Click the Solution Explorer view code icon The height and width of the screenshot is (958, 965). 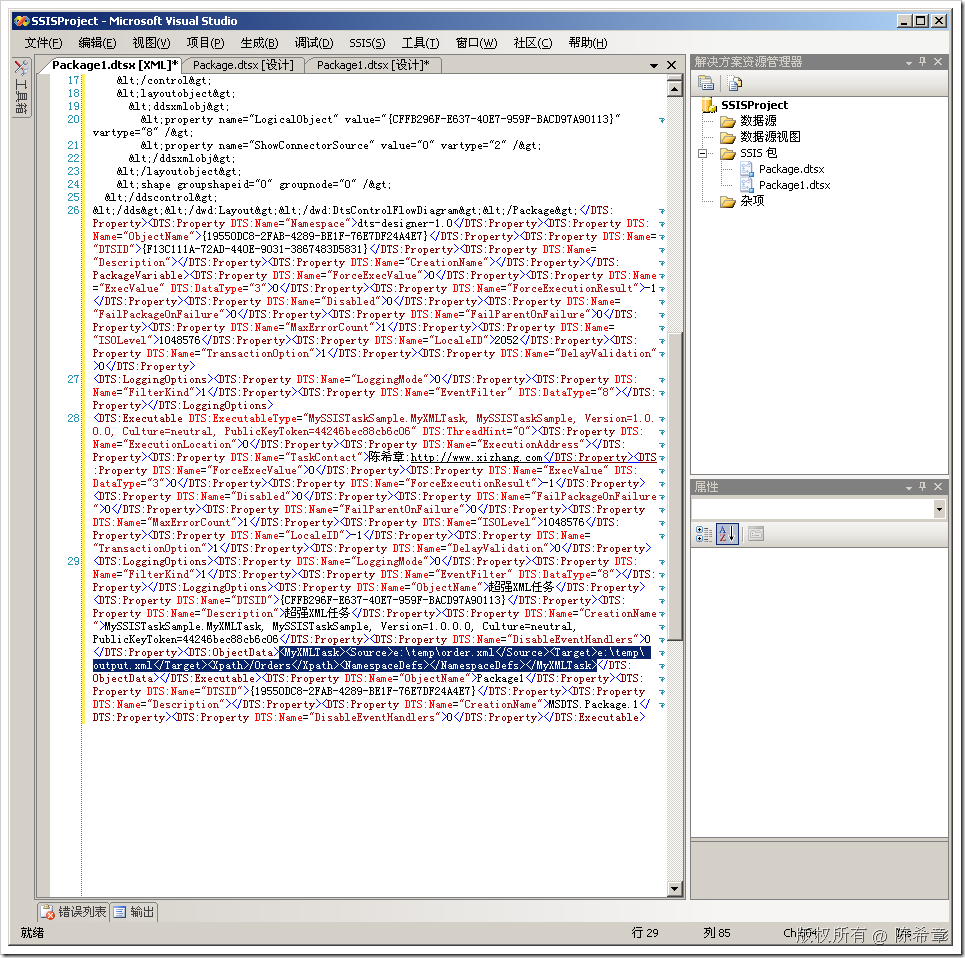[734, 82]
